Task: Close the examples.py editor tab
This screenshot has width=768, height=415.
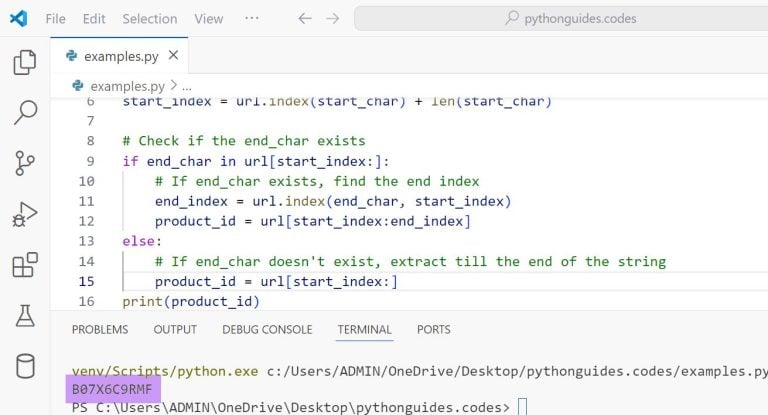Action: pyautogui.click(x=173, y=55)
